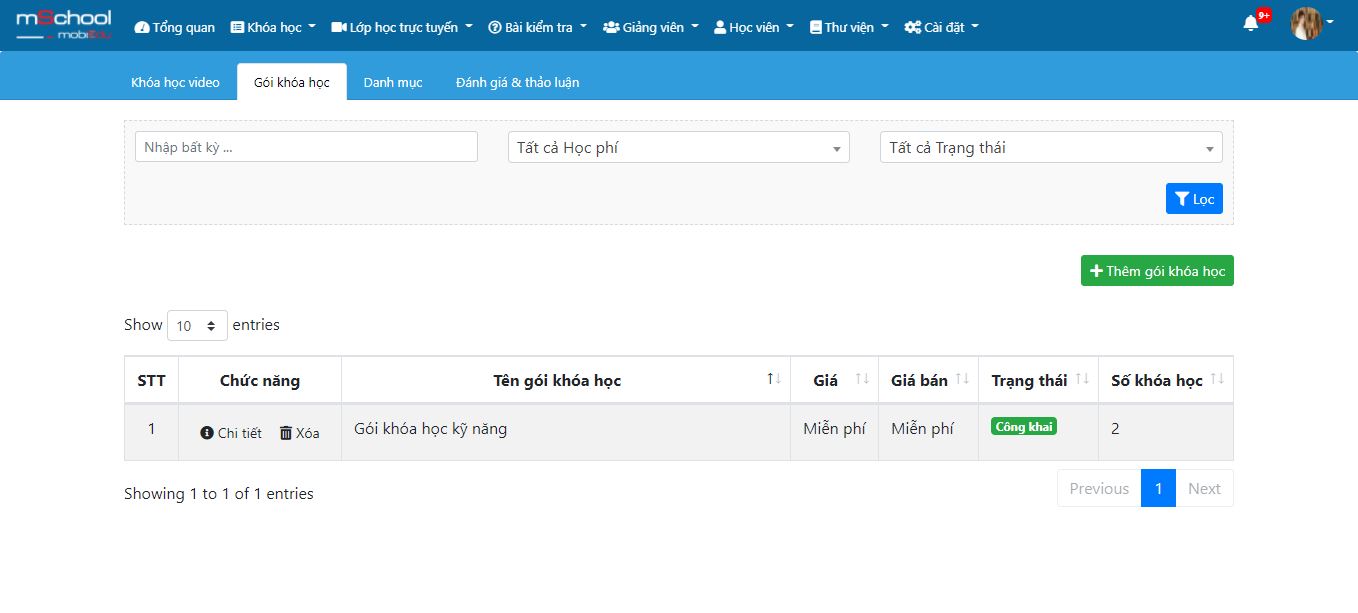
Task: Open the Giảng viên menu
Action: (651, 27)
